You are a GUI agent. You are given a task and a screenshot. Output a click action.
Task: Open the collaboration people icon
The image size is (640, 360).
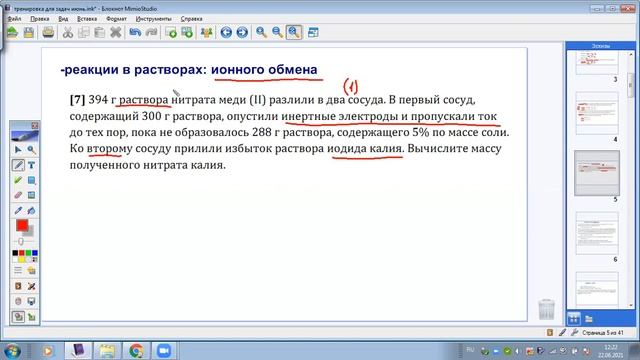point(207,32)
